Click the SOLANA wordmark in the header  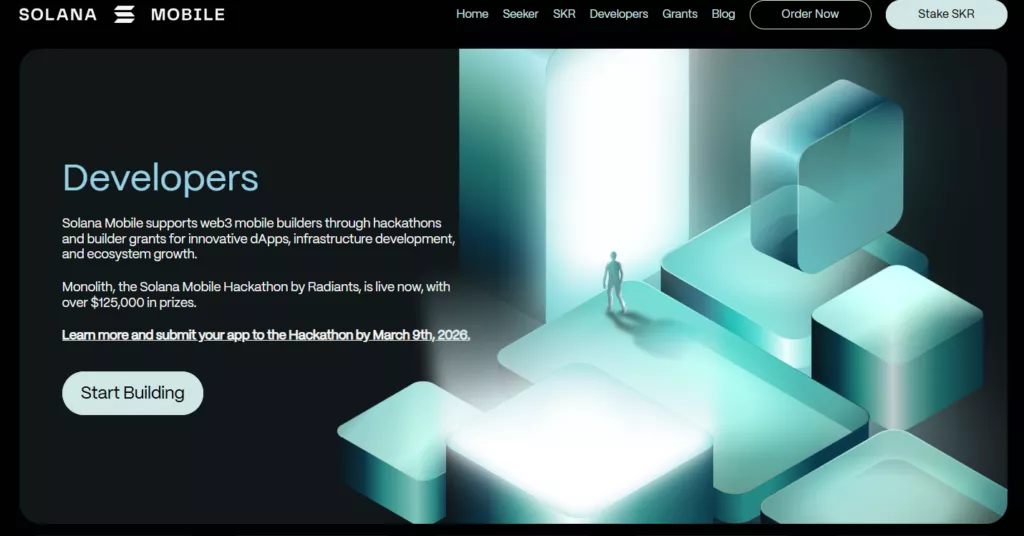57,14
